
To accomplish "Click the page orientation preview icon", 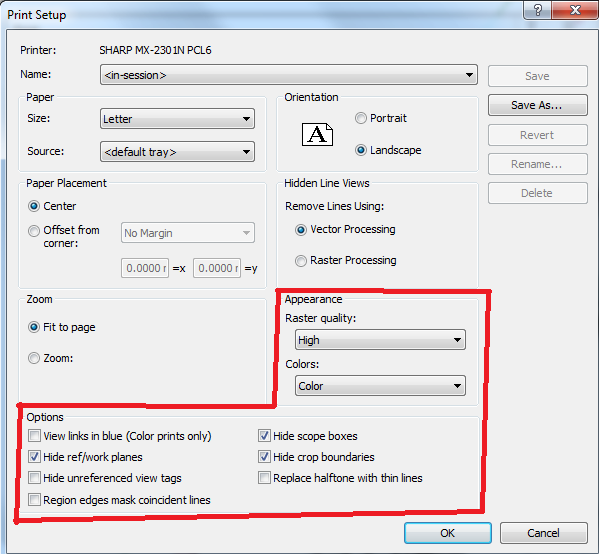I will click(317, 134).
